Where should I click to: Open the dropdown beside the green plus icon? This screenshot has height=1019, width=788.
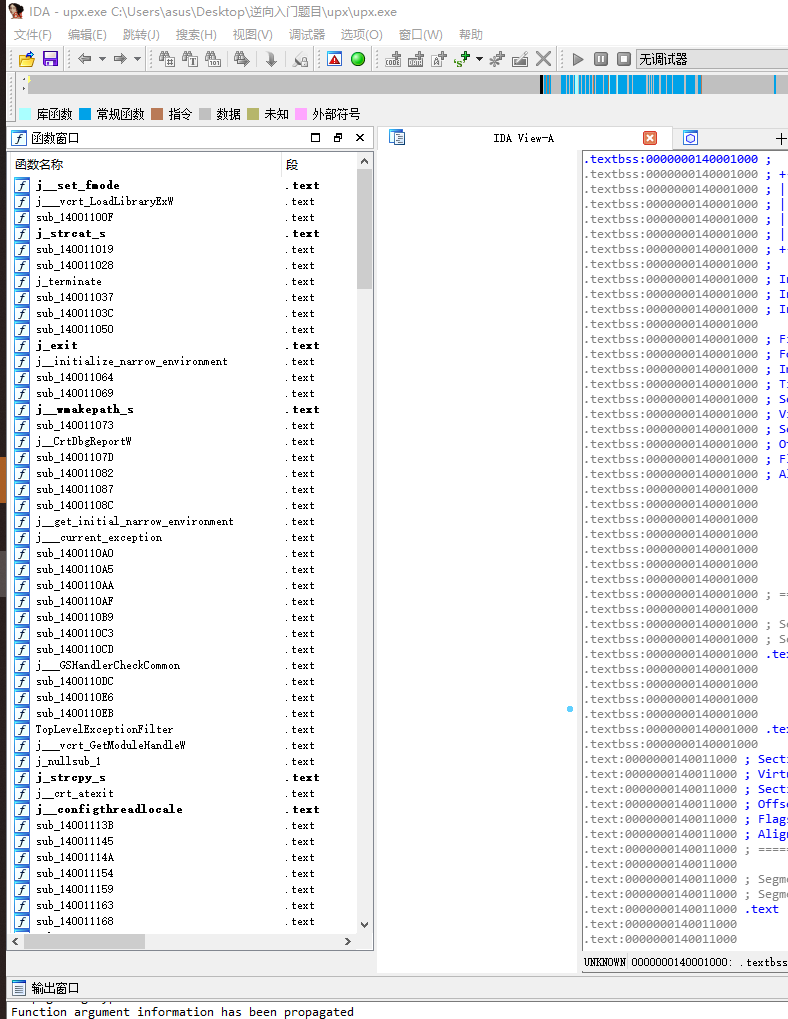[x=479, y=59]
